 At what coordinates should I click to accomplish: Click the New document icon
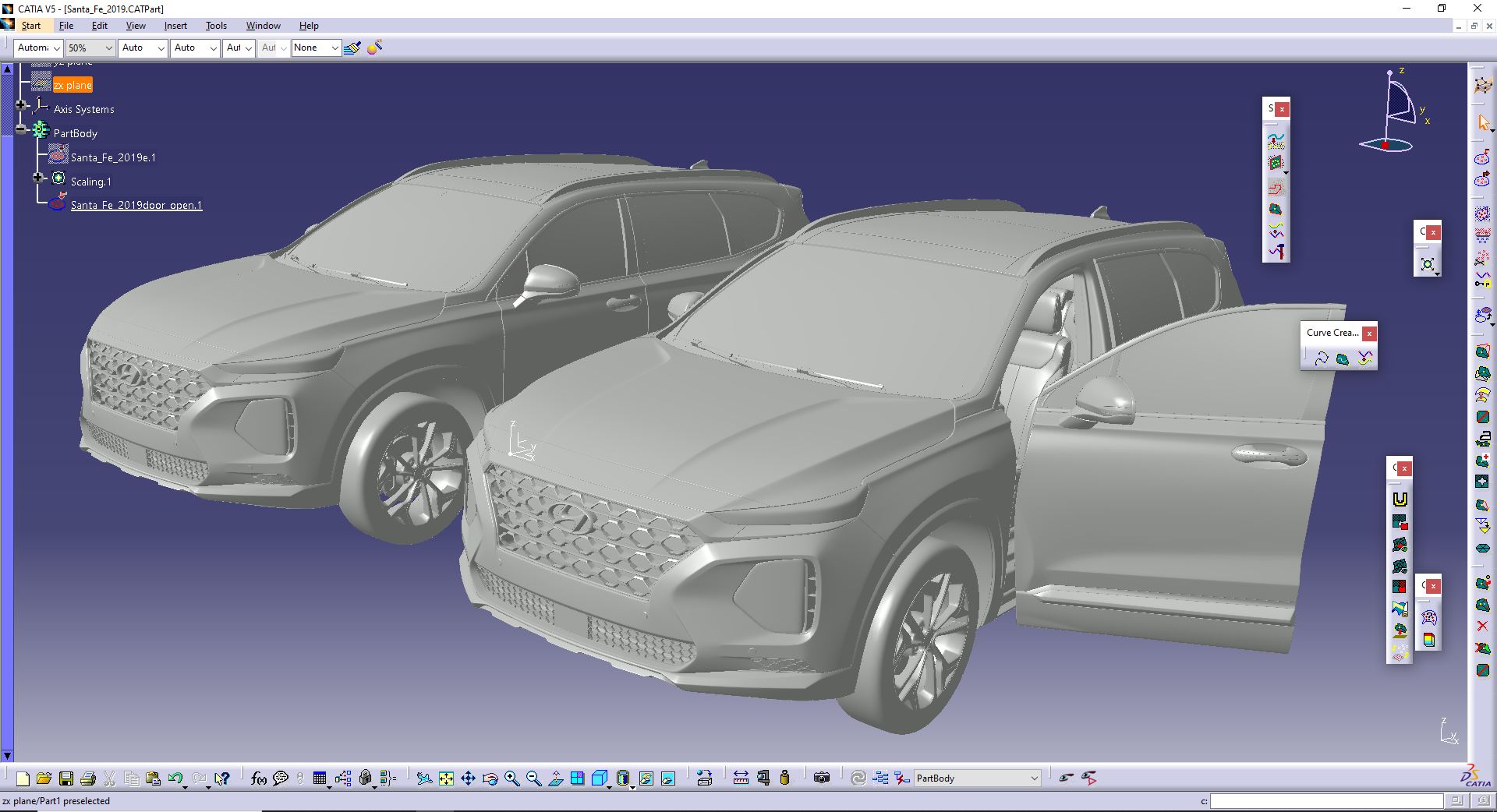pos(23,778)
